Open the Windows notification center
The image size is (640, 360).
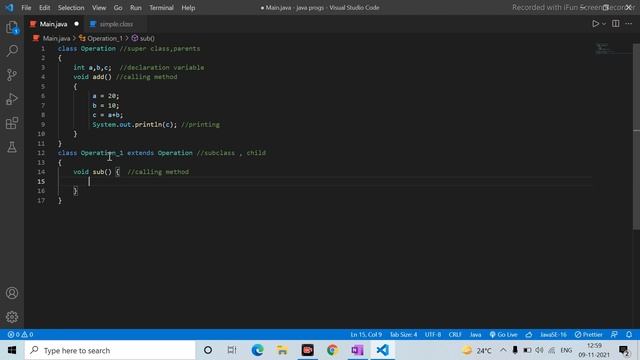tap(624, 350)
